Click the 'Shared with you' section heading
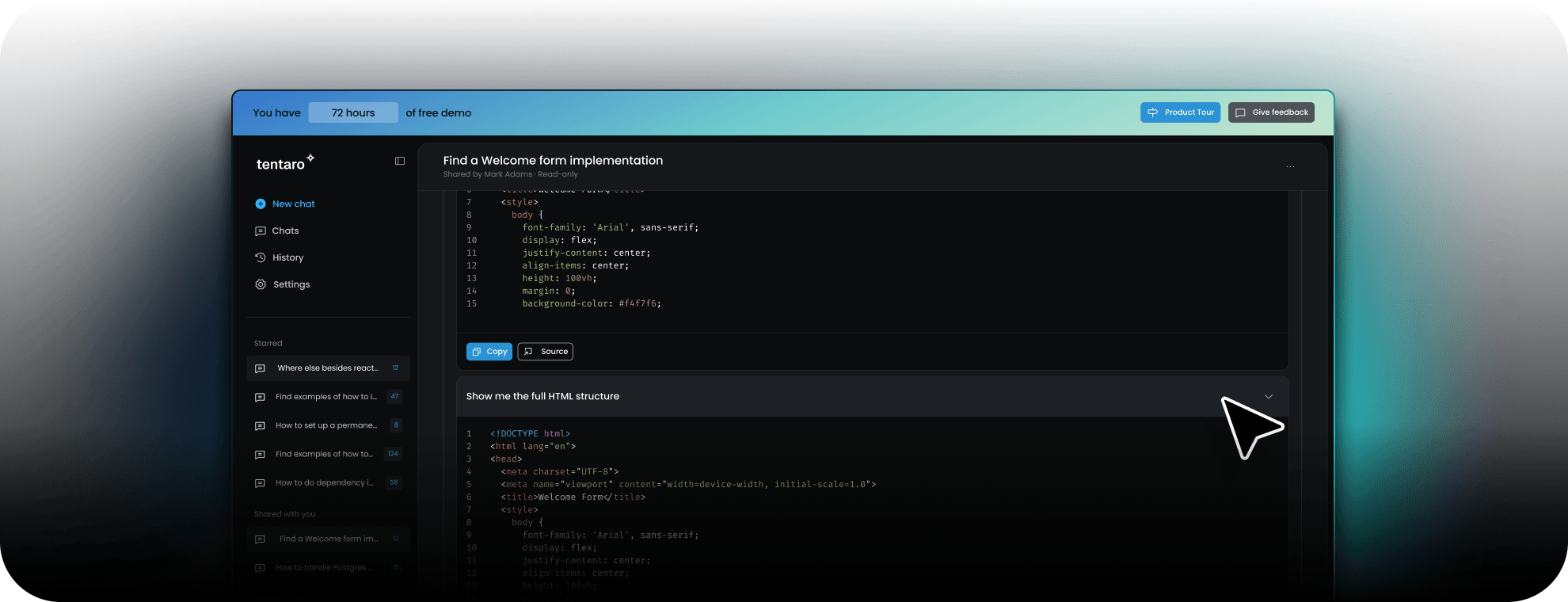 click(284, 514)
